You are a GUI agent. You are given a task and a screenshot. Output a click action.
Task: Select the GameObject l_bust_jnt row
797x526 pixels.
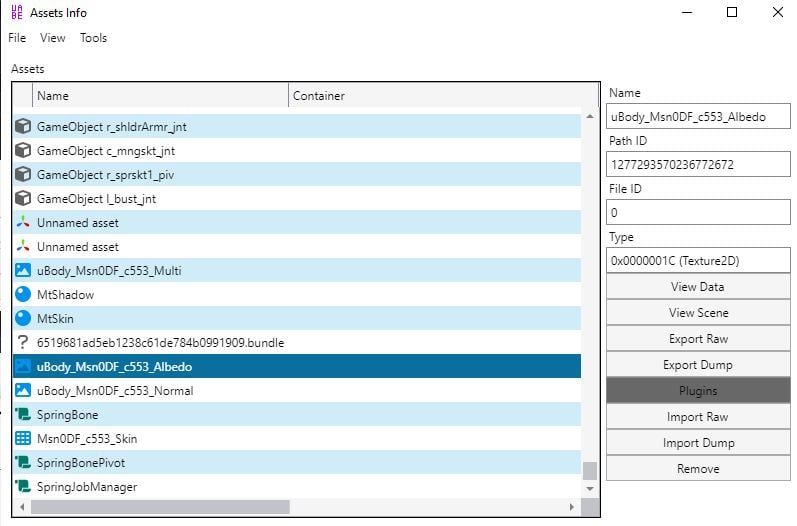click(297, 198)
